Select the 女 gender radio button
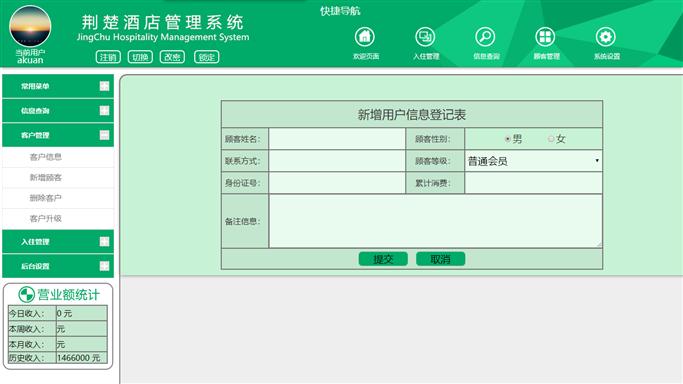This screenshot has height=384, width=683. (551, 139)
